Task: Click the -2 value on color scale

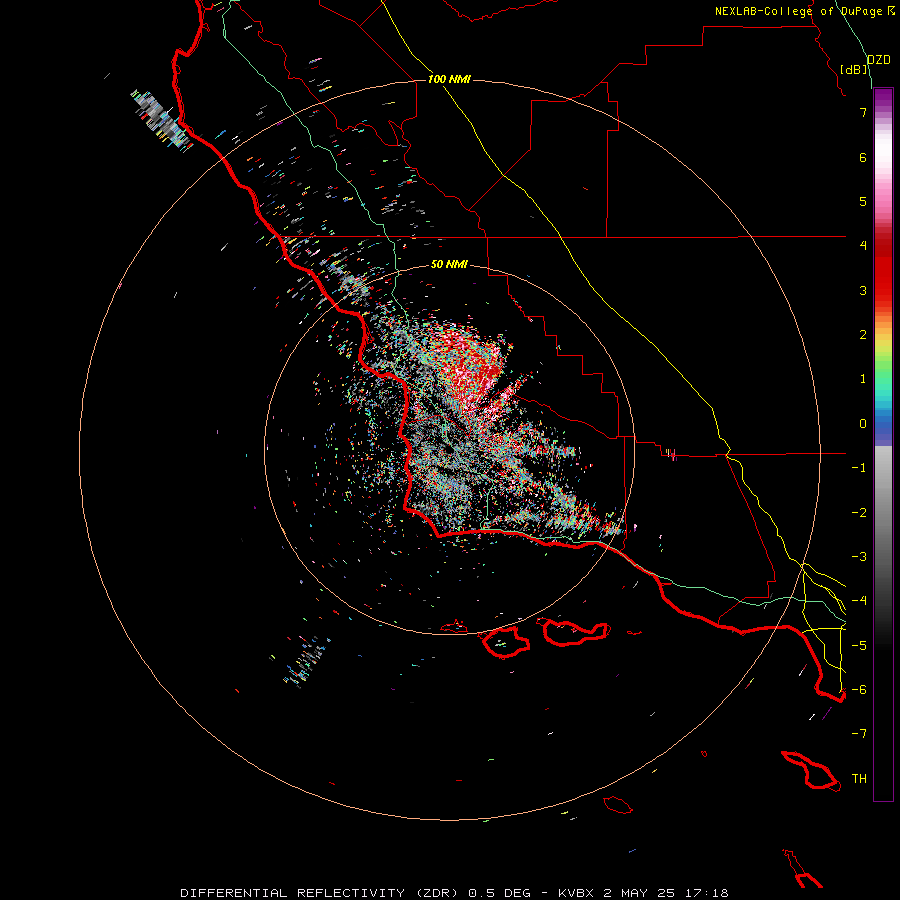Action: (x=859, y=512)
